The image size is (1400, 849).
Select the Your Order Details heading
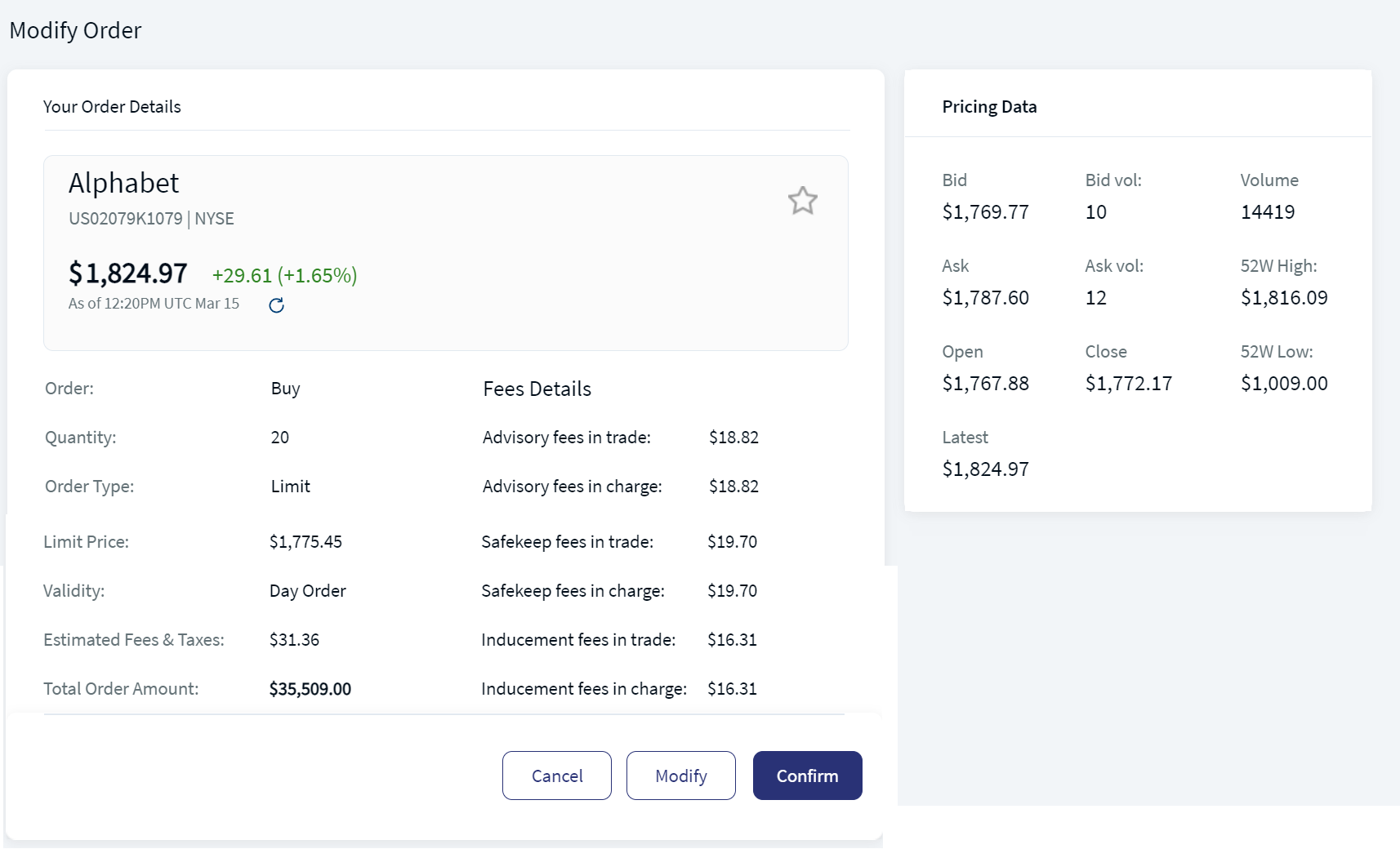point(112,107)
